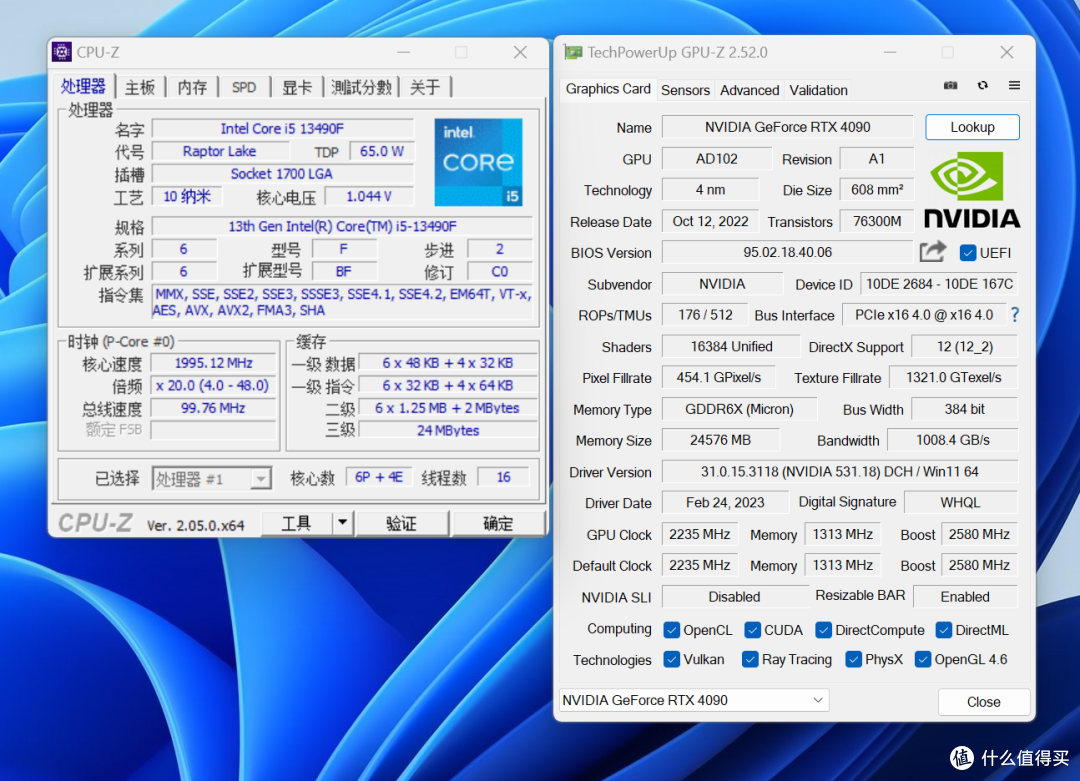The width and height of the screenshot is (1080, 781).
Task: Click the Memory Type value GDDR6X (Micron)
Action: 739,409
